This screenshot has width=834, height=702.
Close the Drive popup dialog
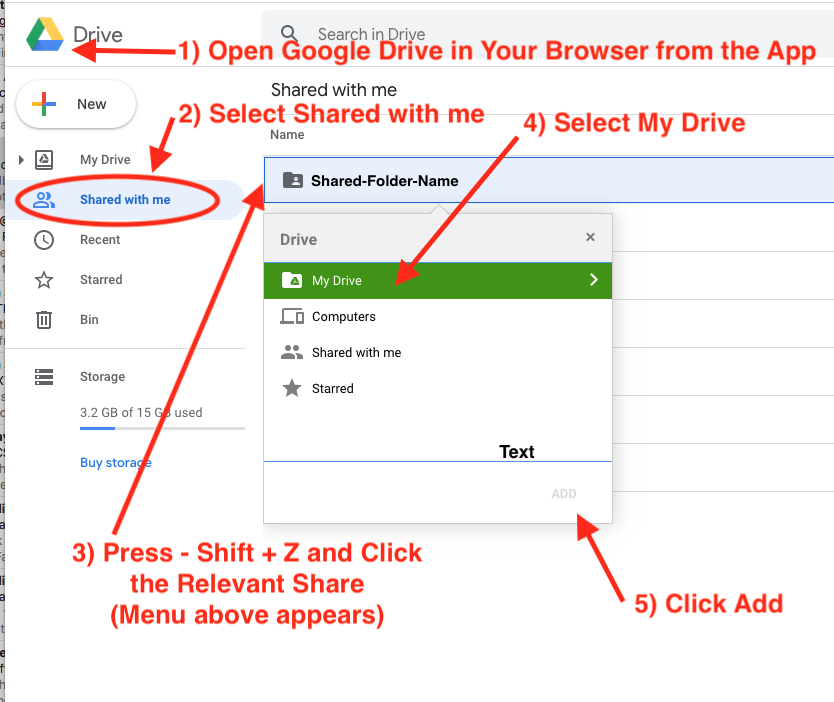coord(590,237)
